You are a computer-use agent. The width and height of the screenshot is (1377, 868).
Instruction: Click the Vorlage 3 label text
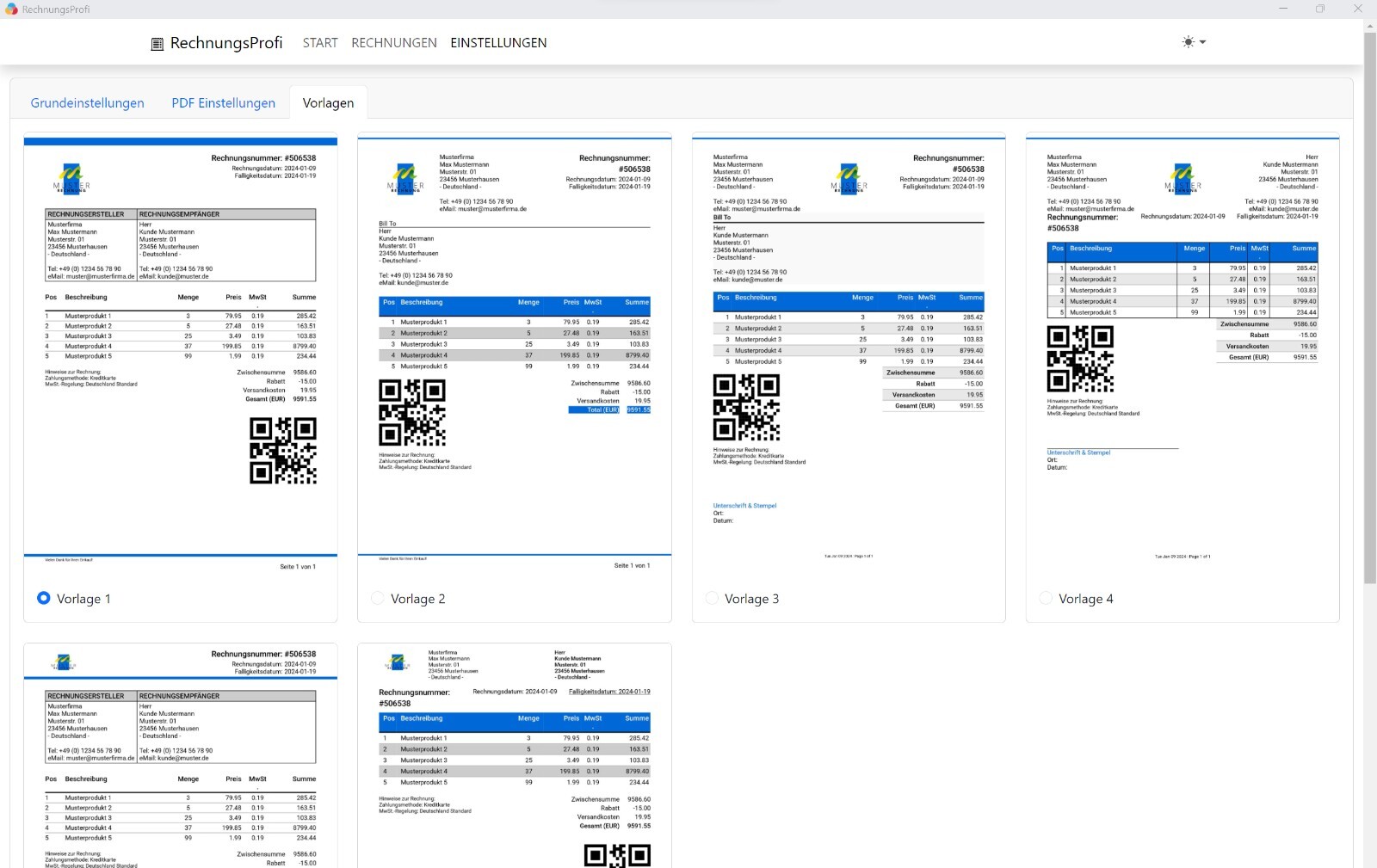pyautogui.click(x=752, y=599)
